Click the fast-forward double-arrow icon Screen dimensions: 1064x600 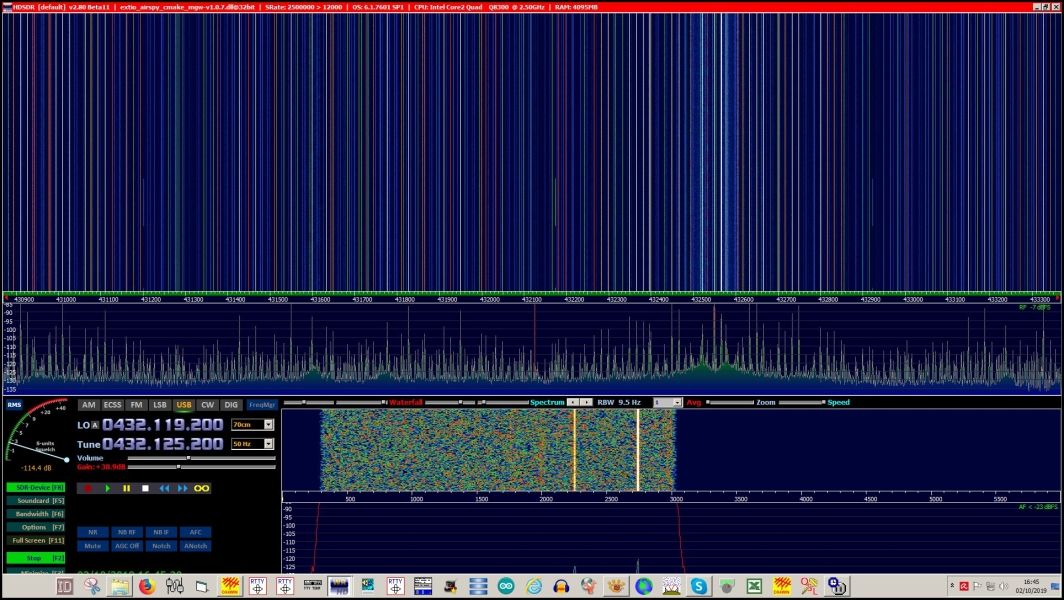tap(182, 488)
